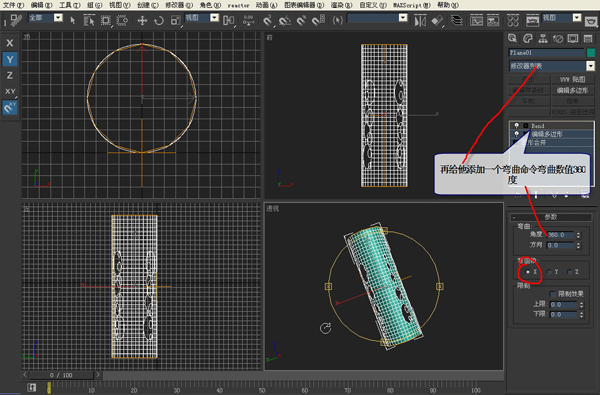
Task: Open the Display command panel tab
Action: click(573, 38)
